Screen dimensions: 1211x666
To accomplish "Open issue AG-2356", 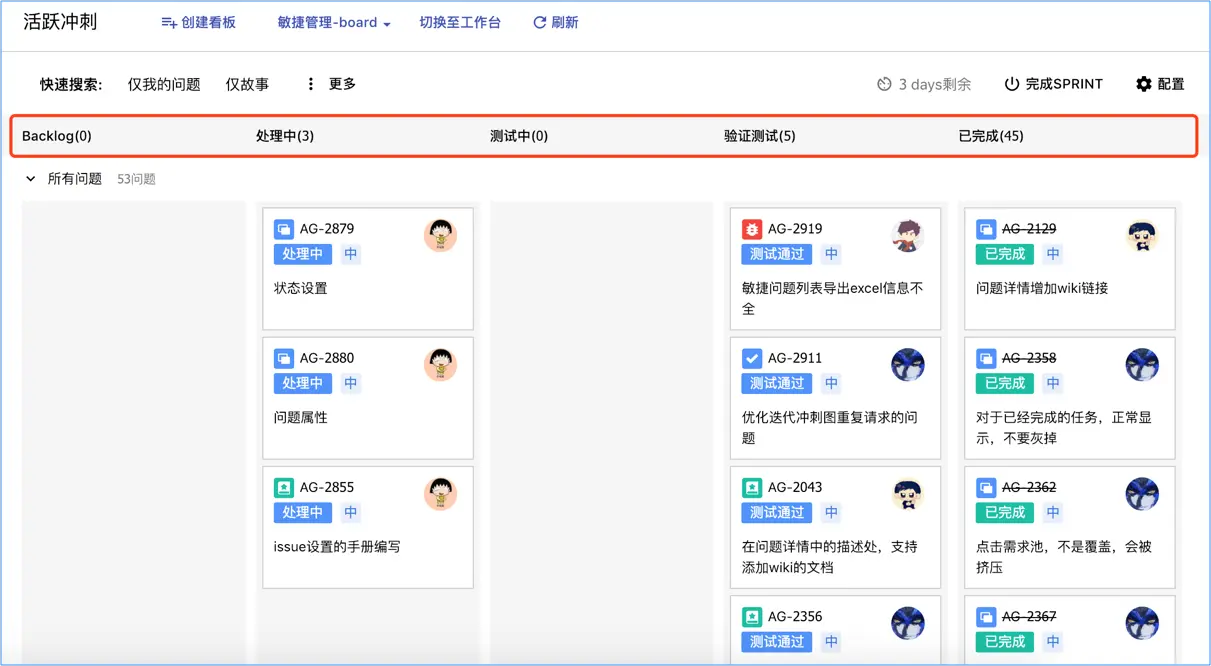I will pyautogui.click(x=795, y=616).
